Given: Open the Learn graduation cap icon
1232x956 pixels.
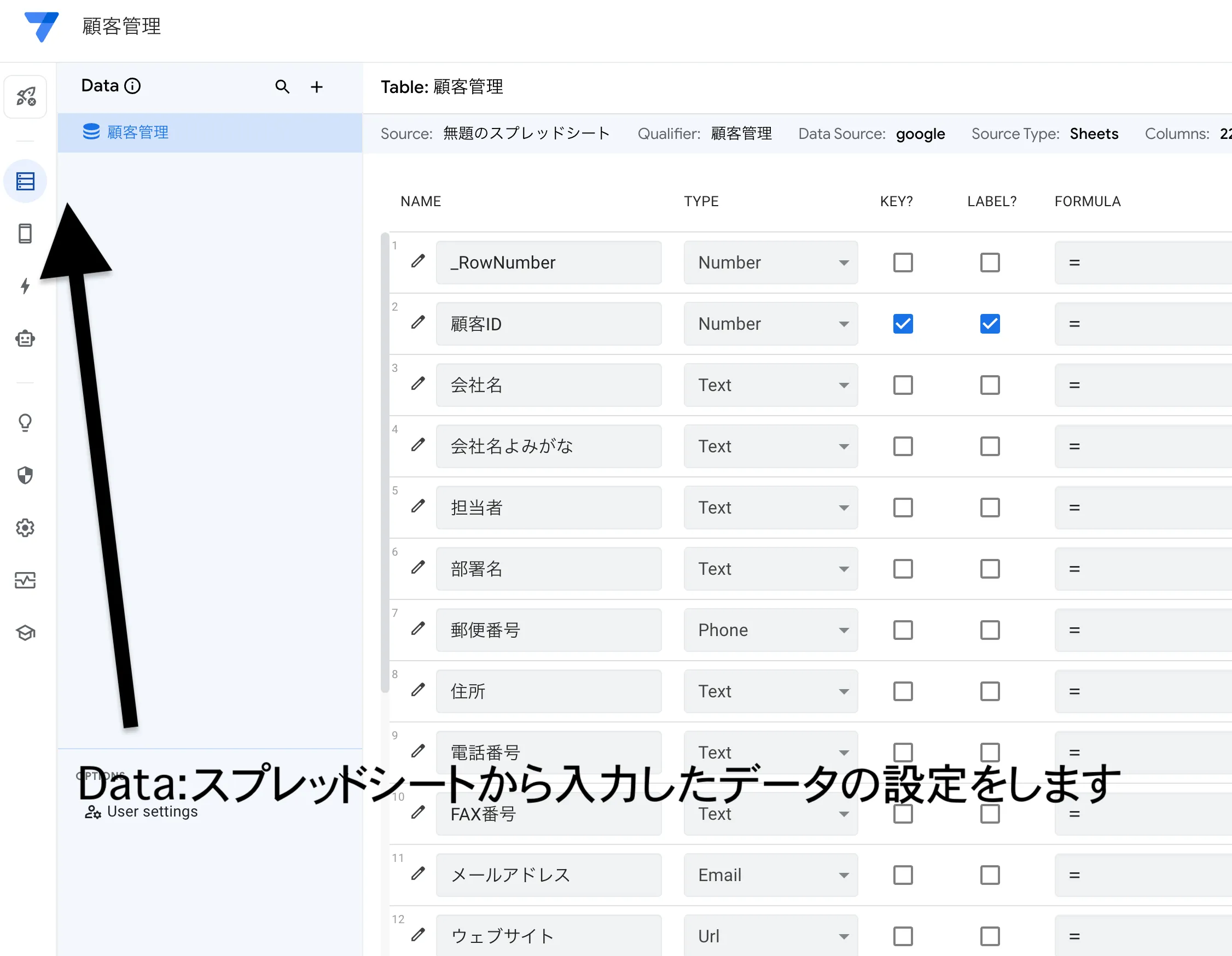Looking at the screenshot, I should [25, 633].
